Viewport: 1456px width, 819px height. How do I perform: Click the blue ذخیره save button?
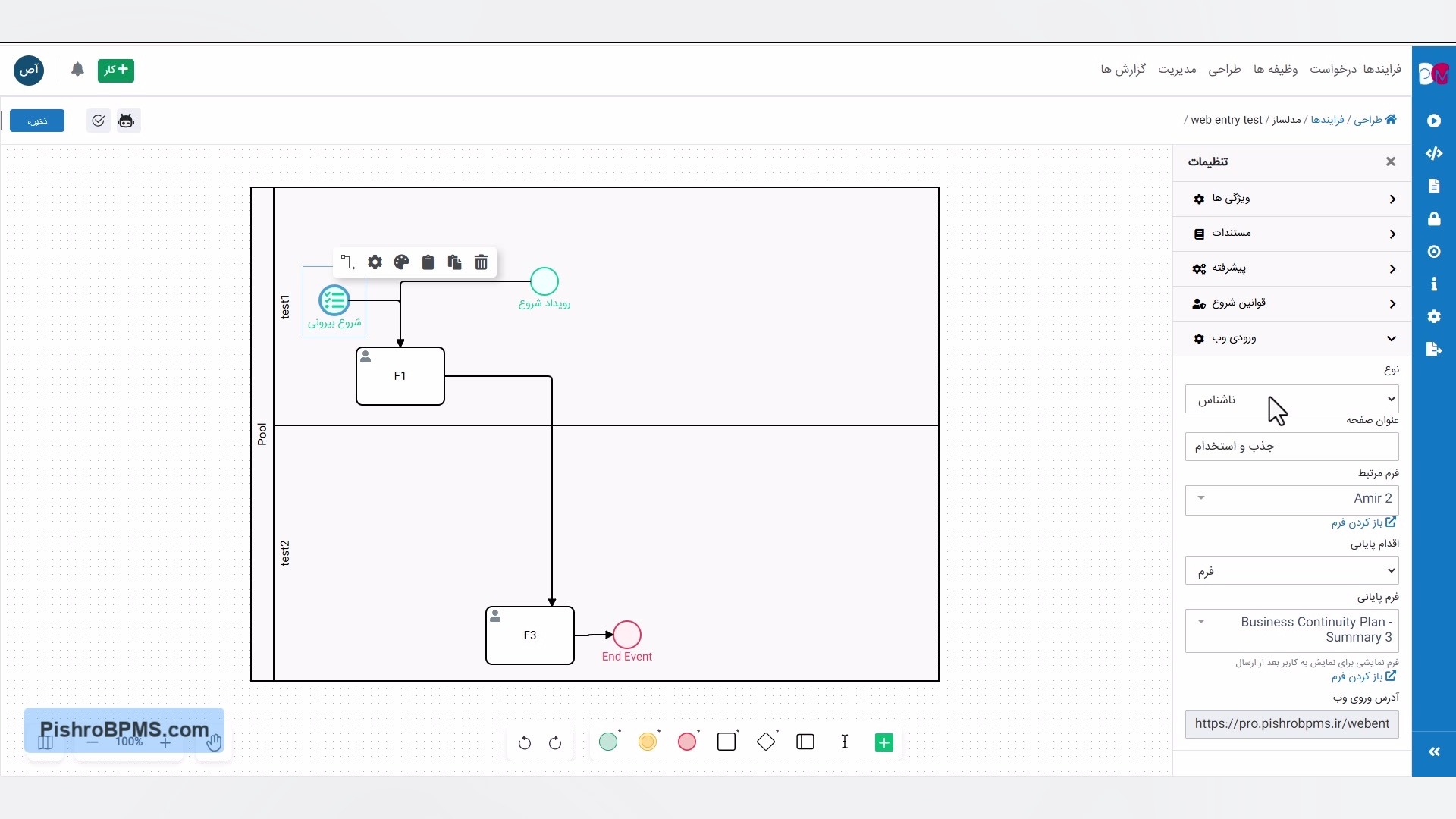click(37, 121)
